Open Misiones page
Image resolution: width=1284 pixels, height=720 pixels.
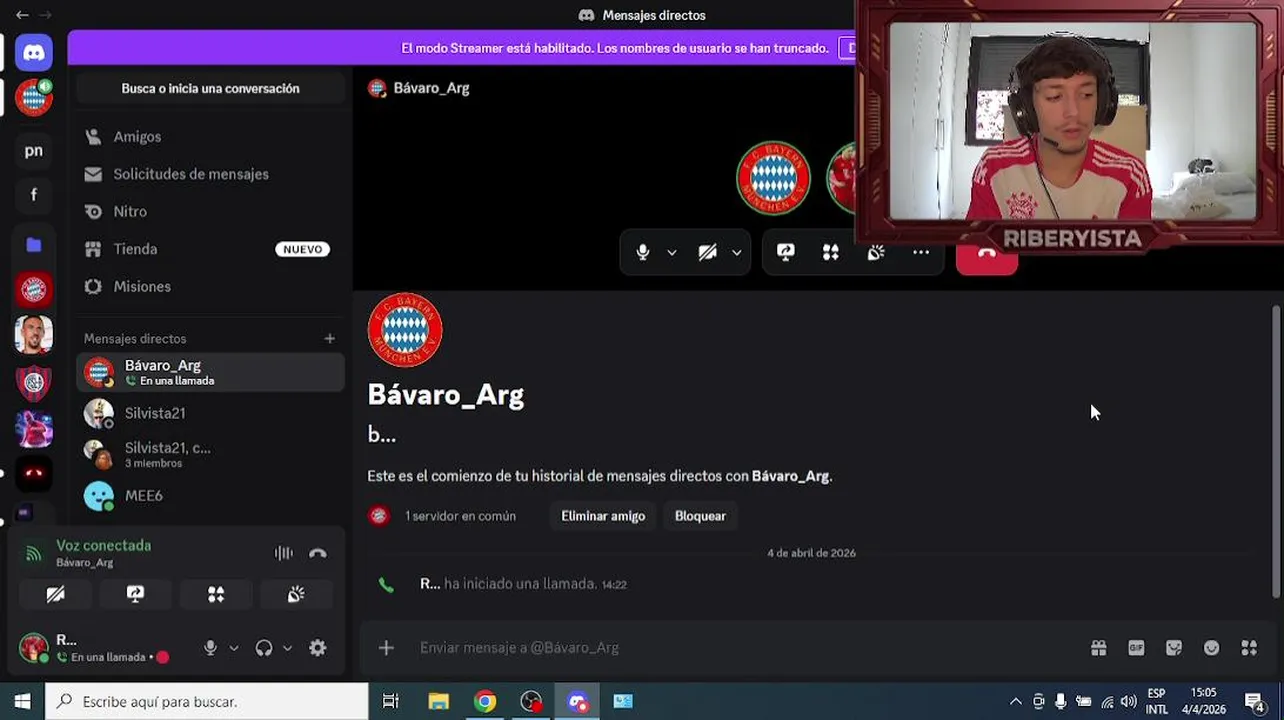click(x=210, y=287)
